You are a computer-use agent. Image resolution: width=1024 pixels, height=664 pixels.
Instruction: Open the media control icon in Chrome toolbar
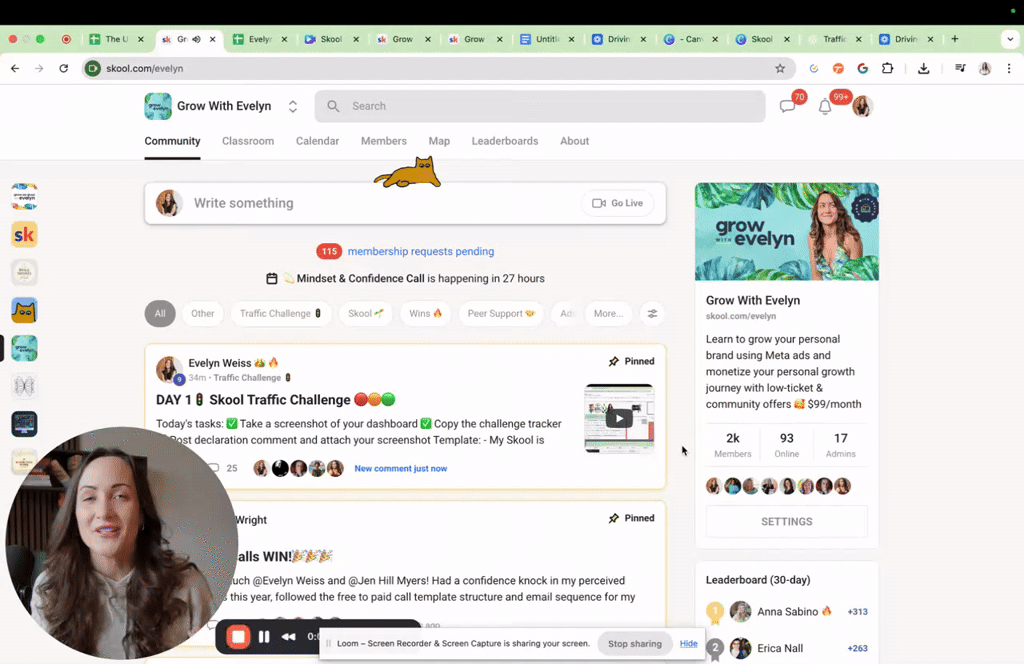tap(960, 68)
